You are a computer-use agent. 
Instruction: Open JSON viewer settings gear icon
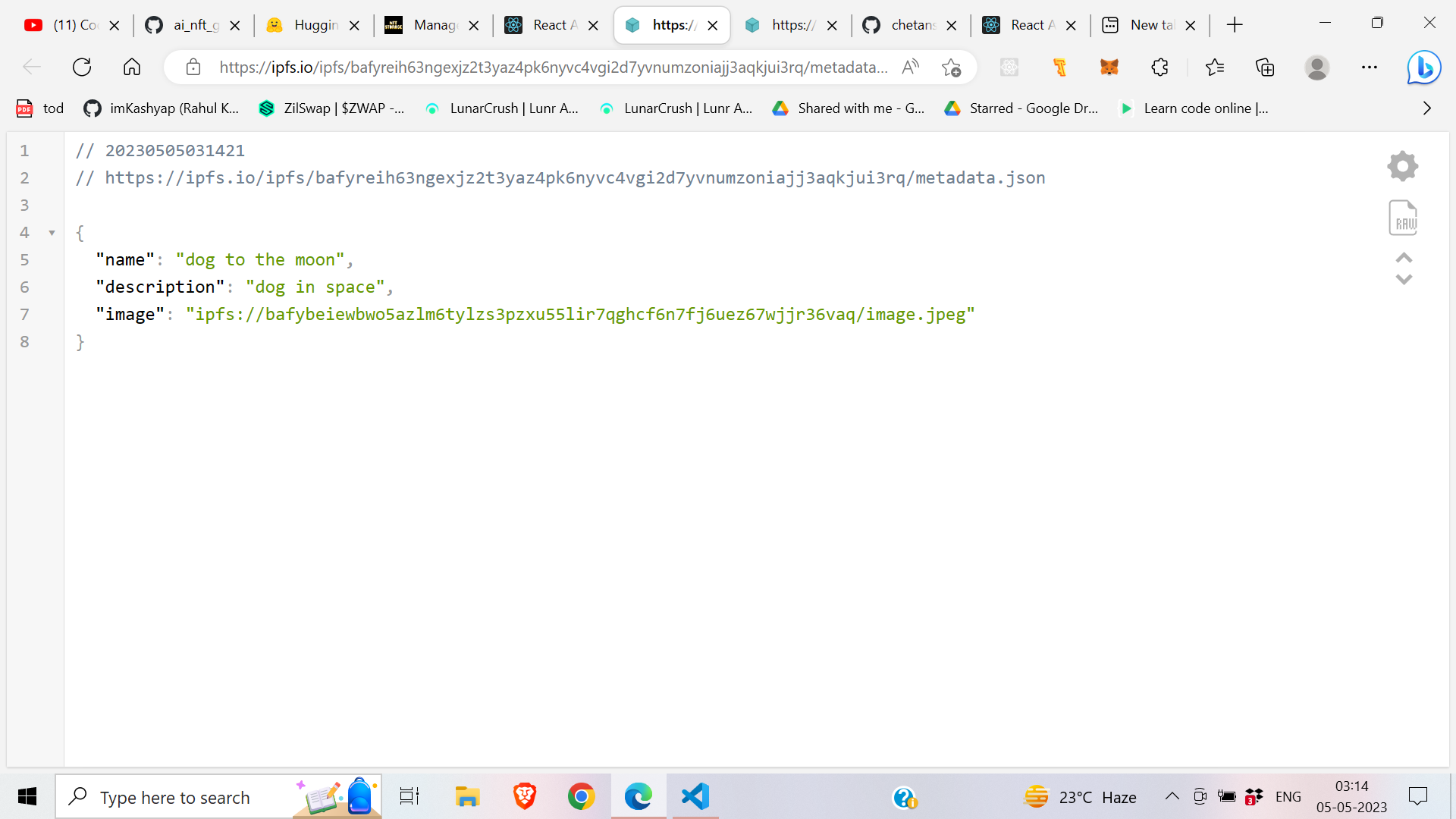(x=1402, y=166)
